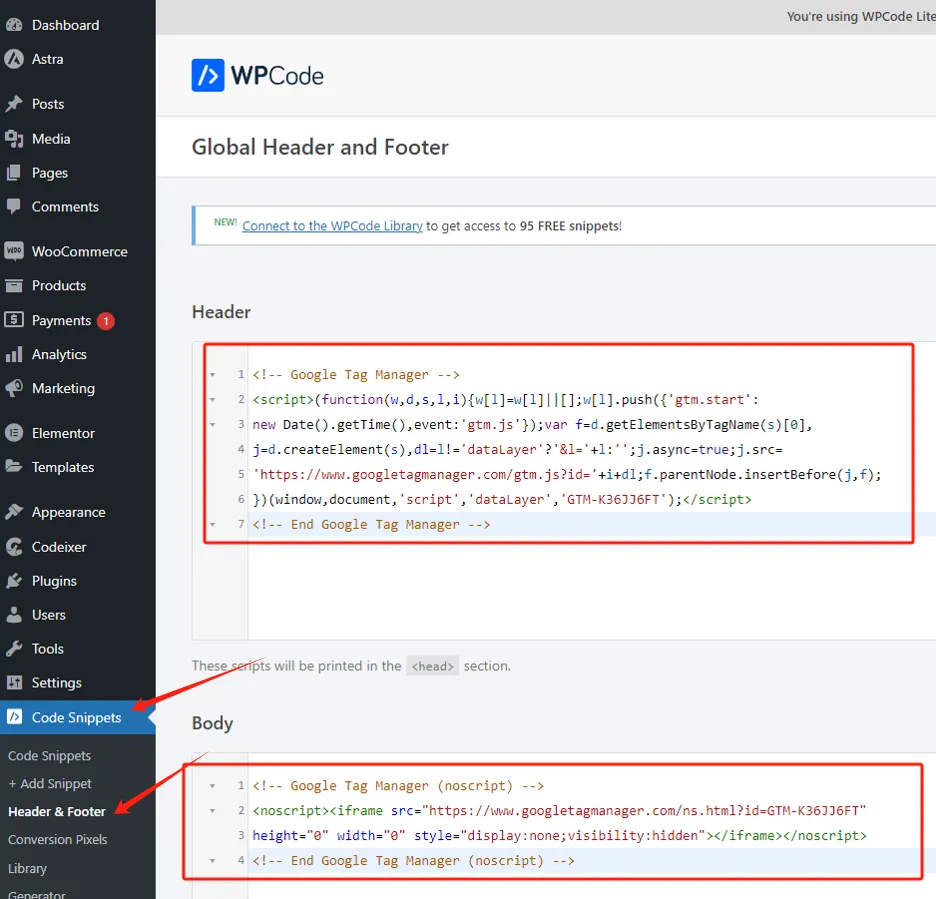Select Conversion Pixels submenu item
Image resolution: width=936 pixels, height=899 pixels.
(57, 839)
